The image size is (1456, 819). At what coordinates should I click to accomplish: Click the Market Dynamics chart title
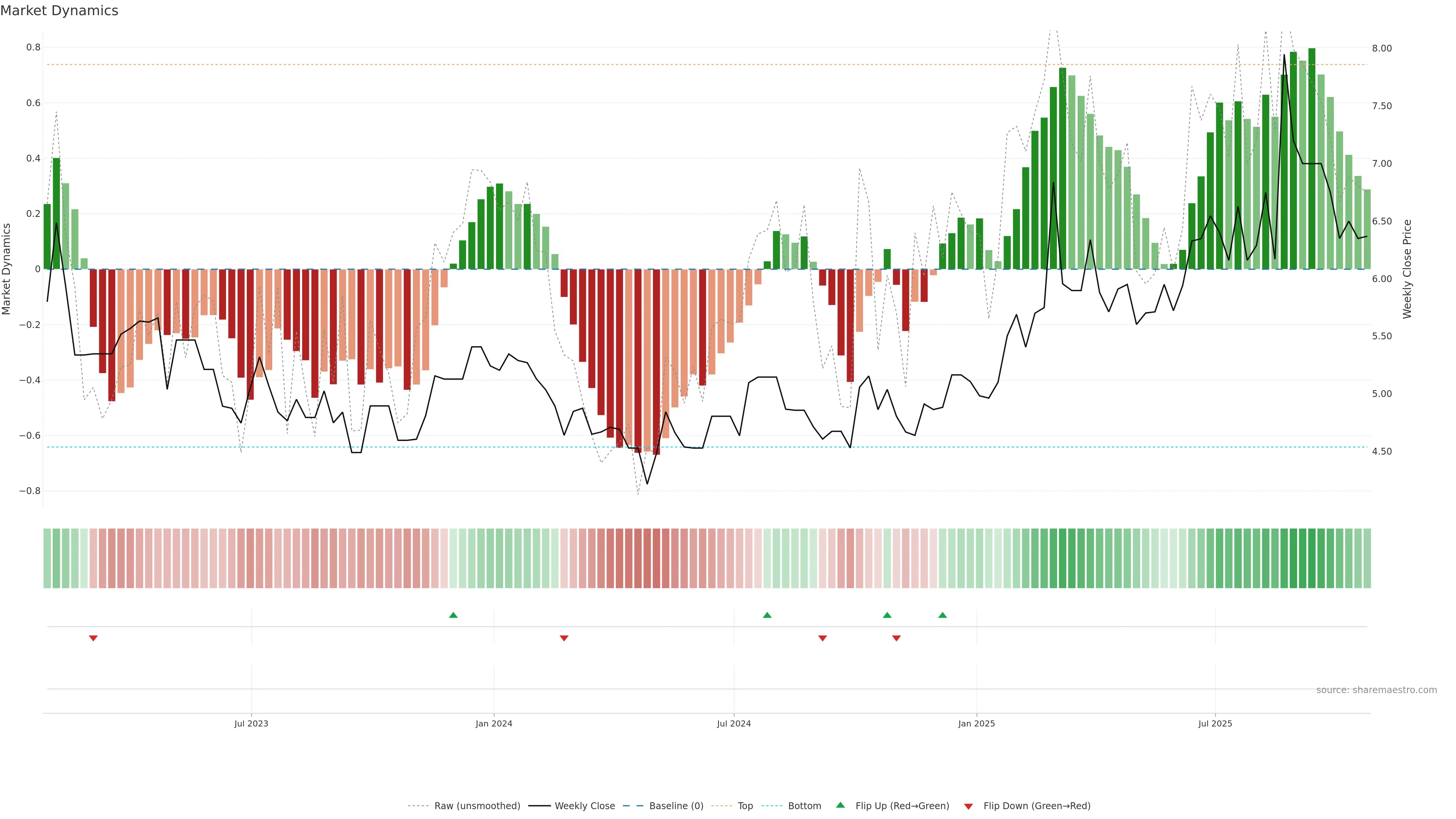[x=60, y=11]
